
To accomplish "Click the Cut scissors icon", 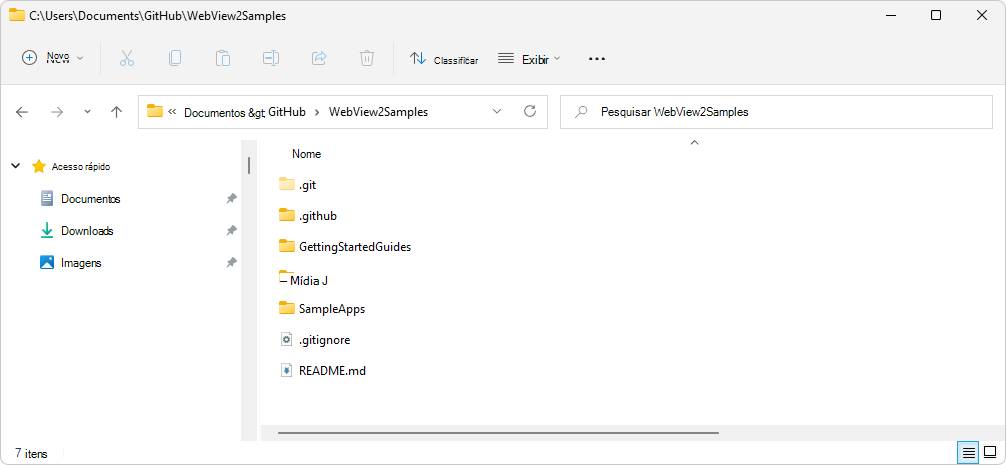I will 127,58.
